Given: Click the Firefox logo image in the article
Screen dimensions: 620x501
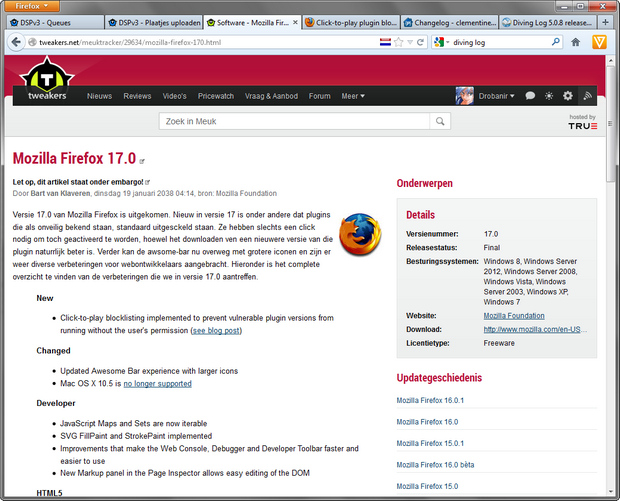Looking at the screenshot, I should click(360, 234).
